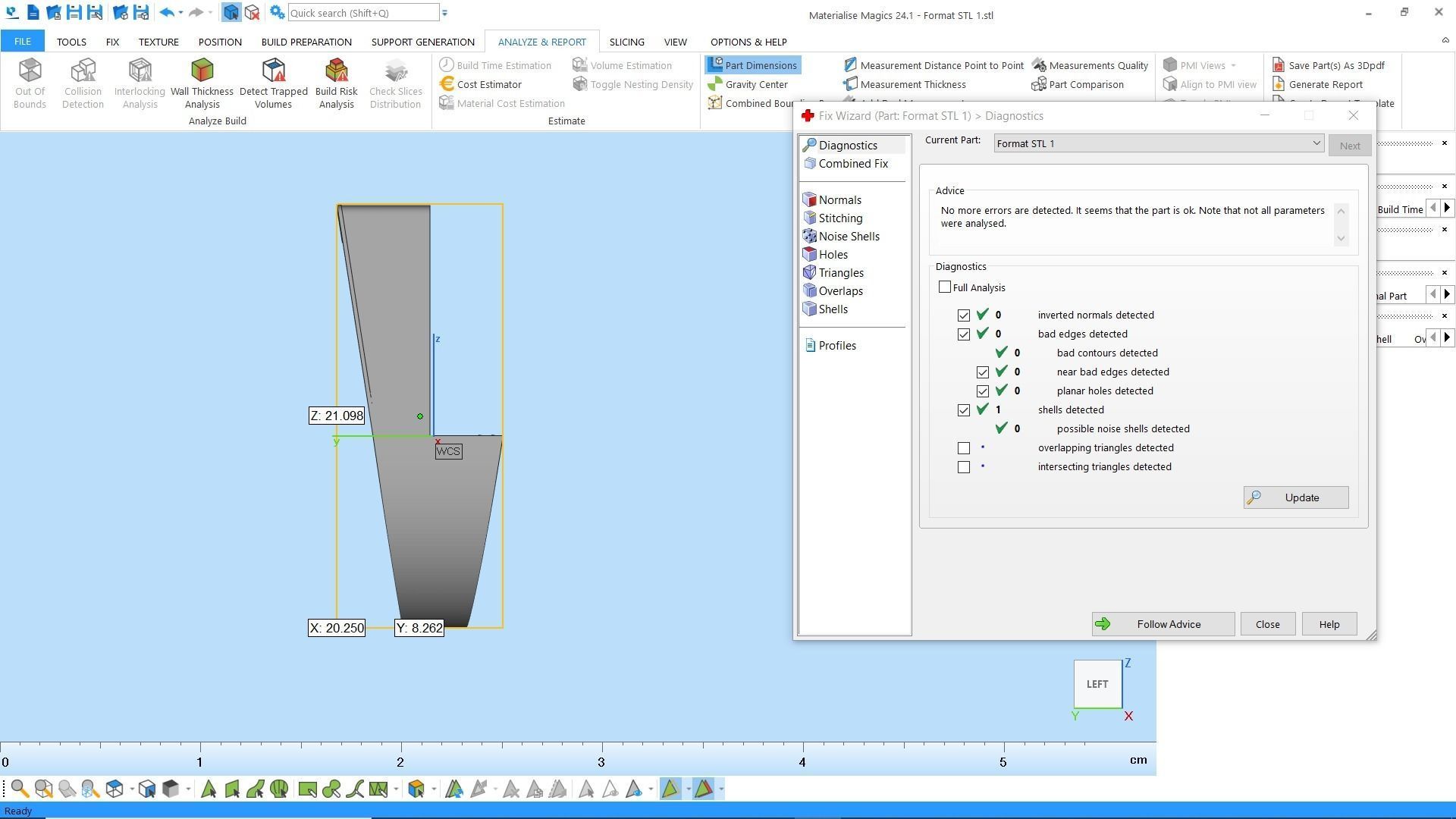
Task: Open Wall Thickness Analysis tool
Action: tap(202, 83)
